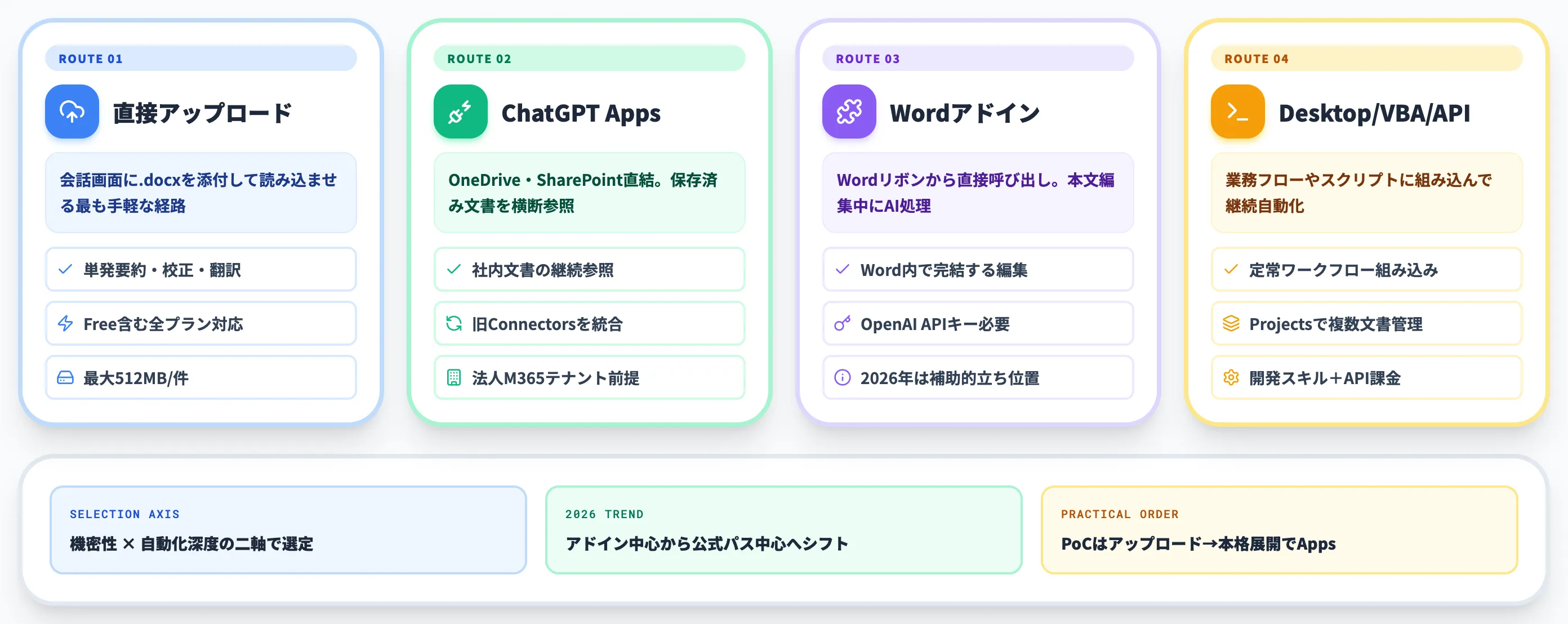Click text アドイン中心から公式パス中心へシフト

706,543
